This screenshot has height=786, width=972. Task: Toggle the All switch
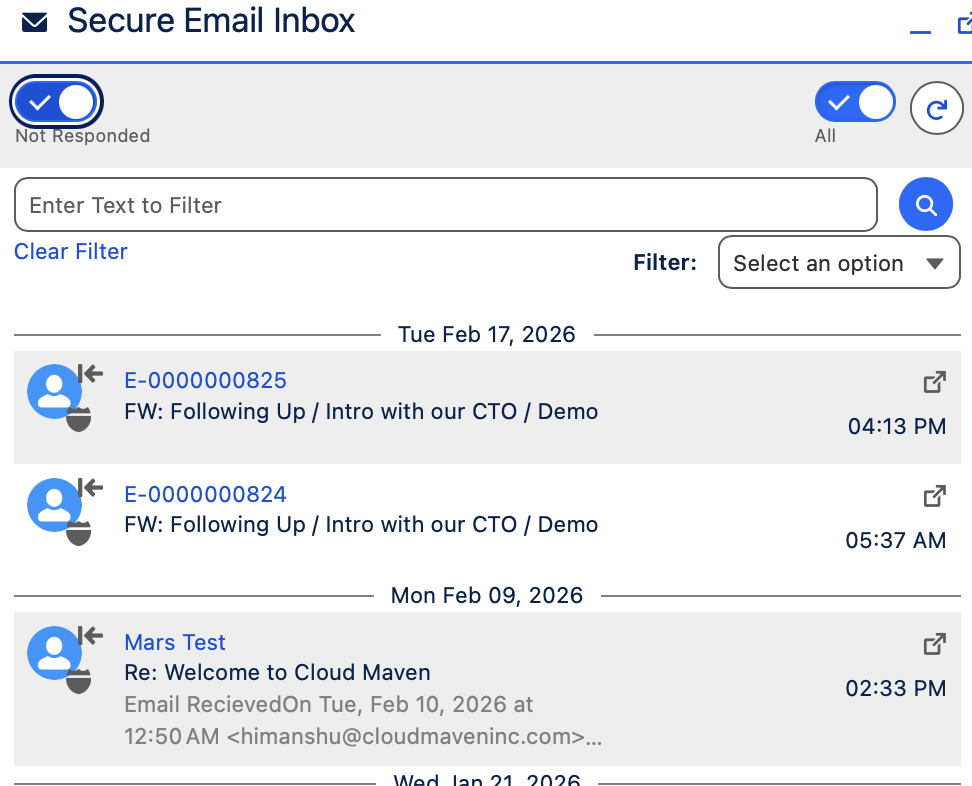coord(855,102)
